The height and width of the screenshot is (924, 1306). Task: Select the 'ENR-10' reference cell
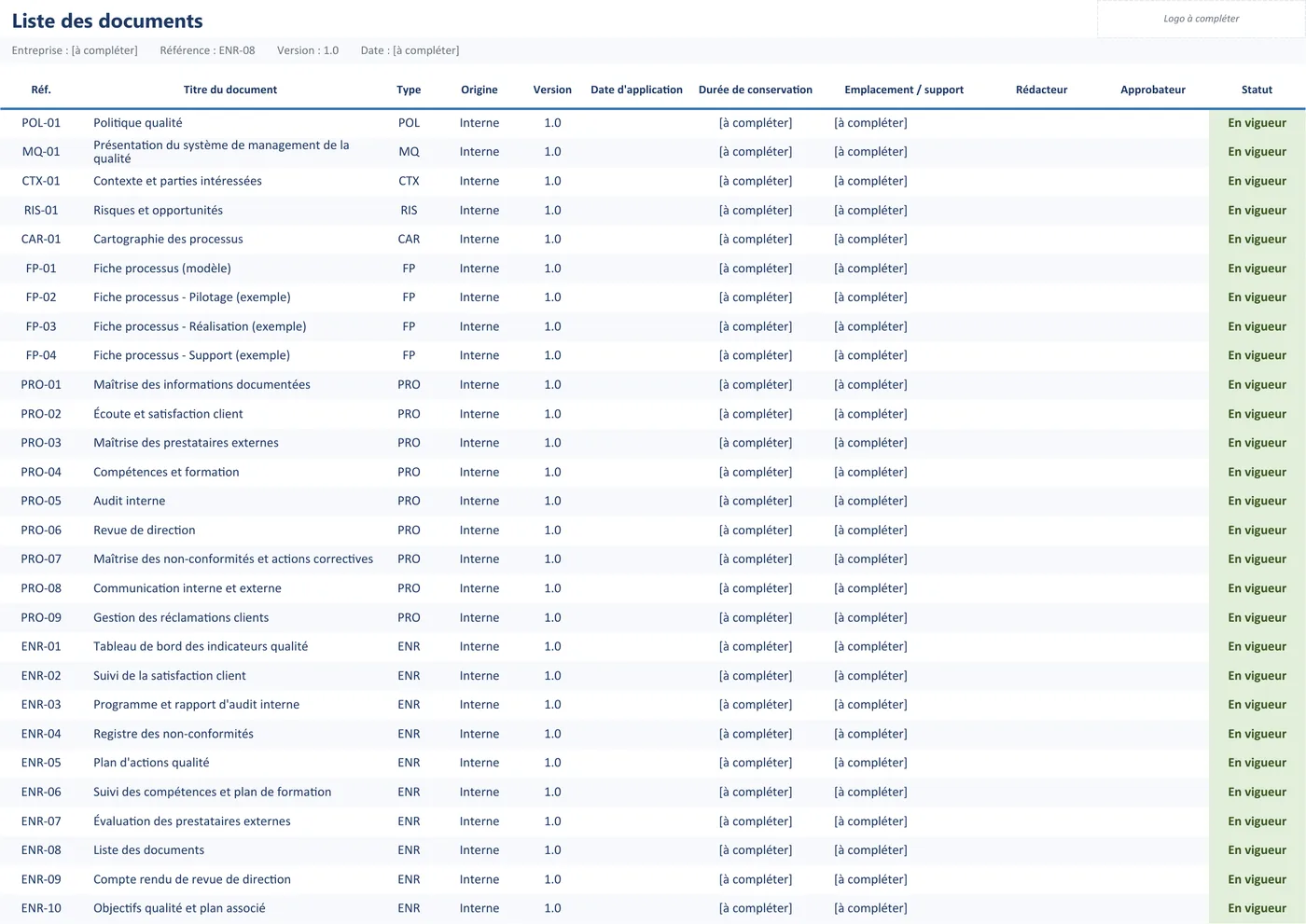pos(41,908)
